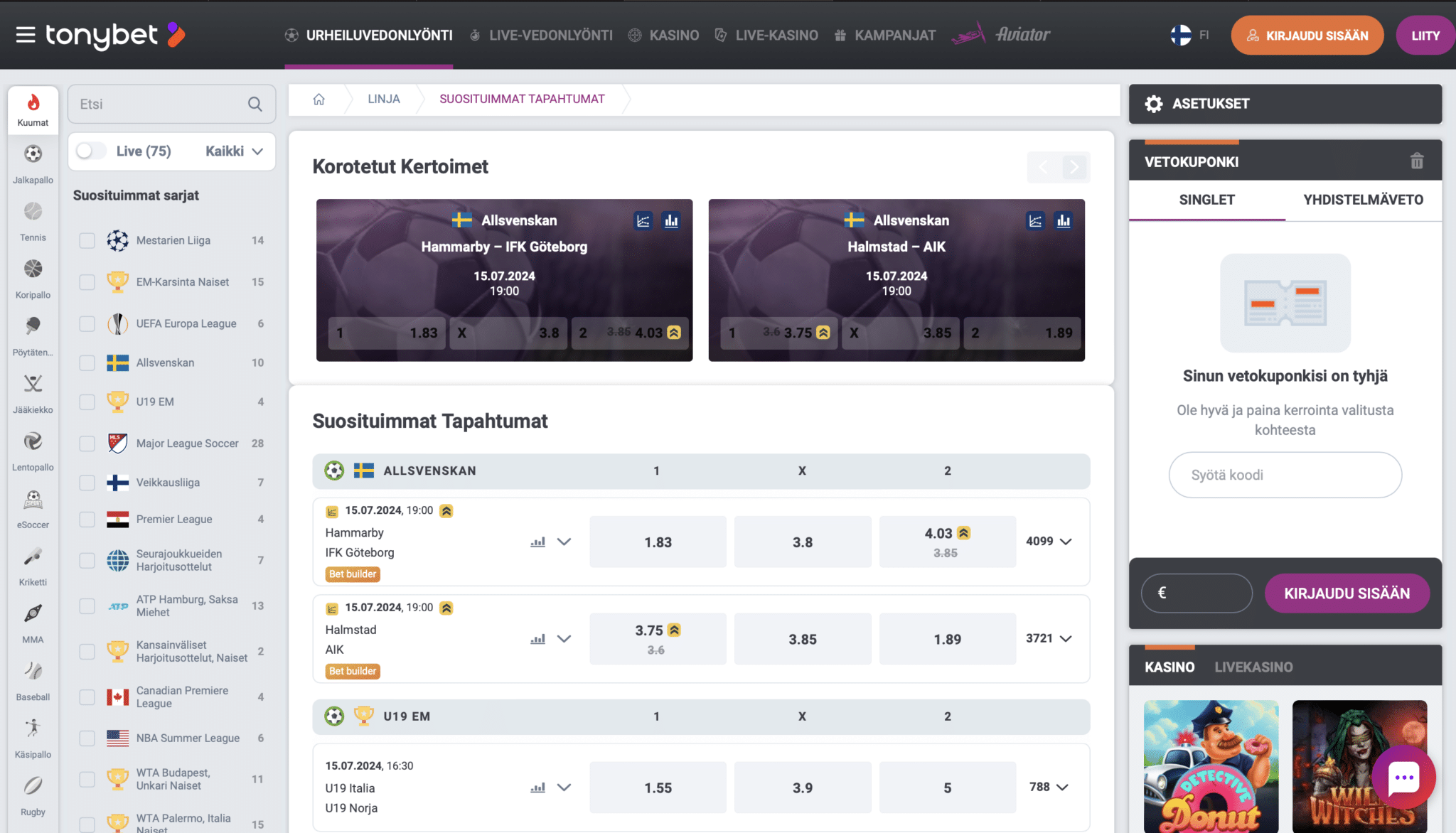
Task: Click the Liity register button
Action: coord(1425,36)
